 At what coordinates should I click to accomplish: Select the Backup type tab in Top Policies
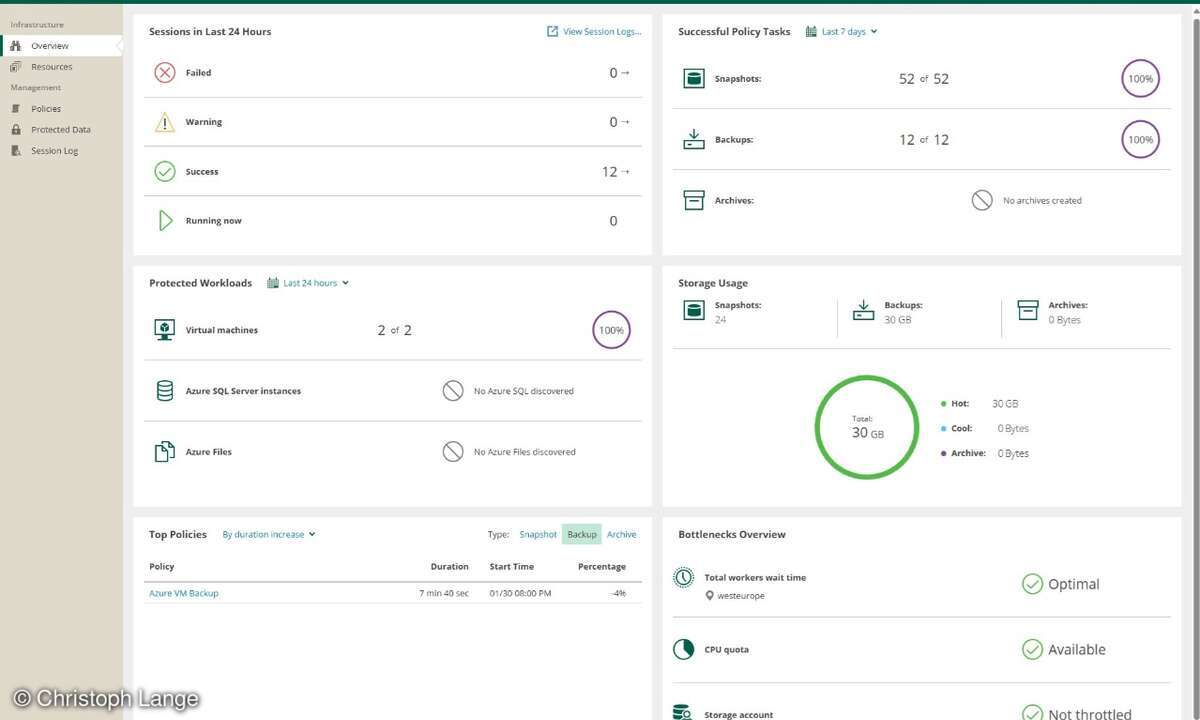pos(582,535)
